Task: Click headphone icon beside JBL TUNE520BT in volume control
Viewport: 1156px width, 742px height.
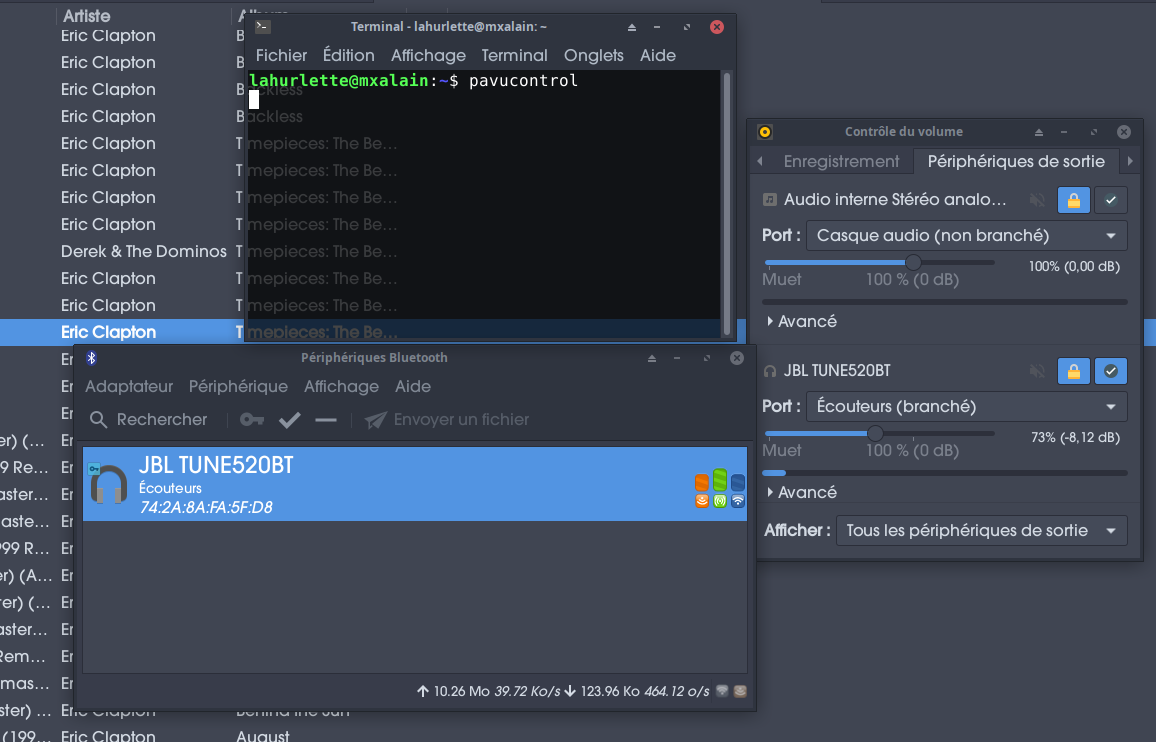Action: (x=770, y=371)
